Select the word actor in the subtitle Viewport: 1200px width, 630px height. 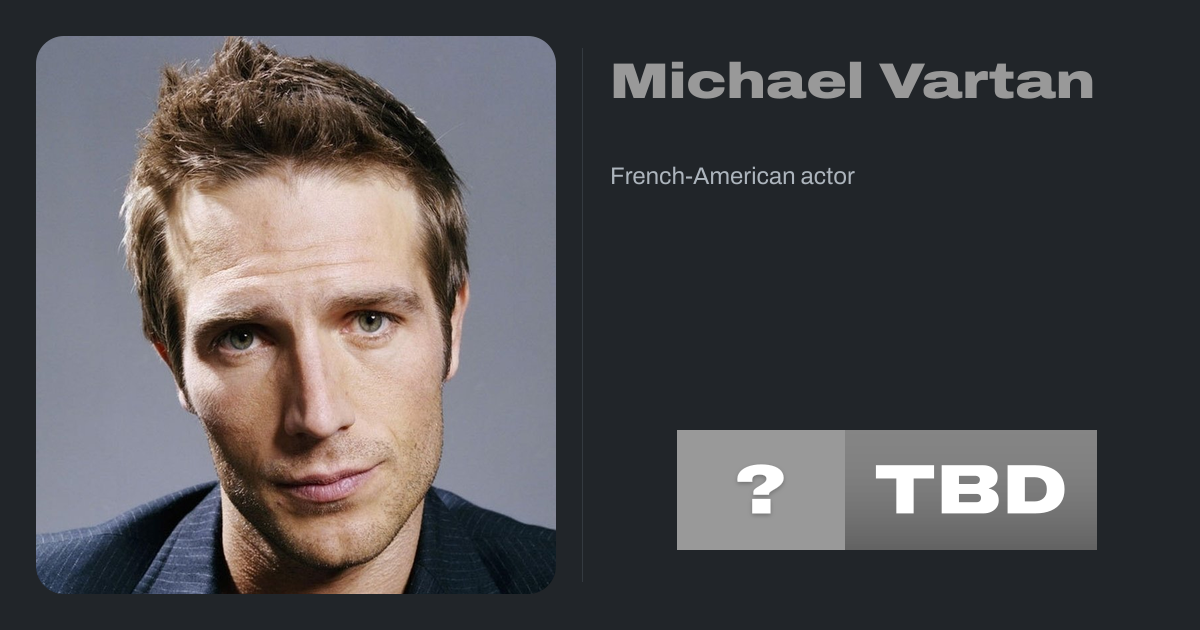[x=828, y=177]
